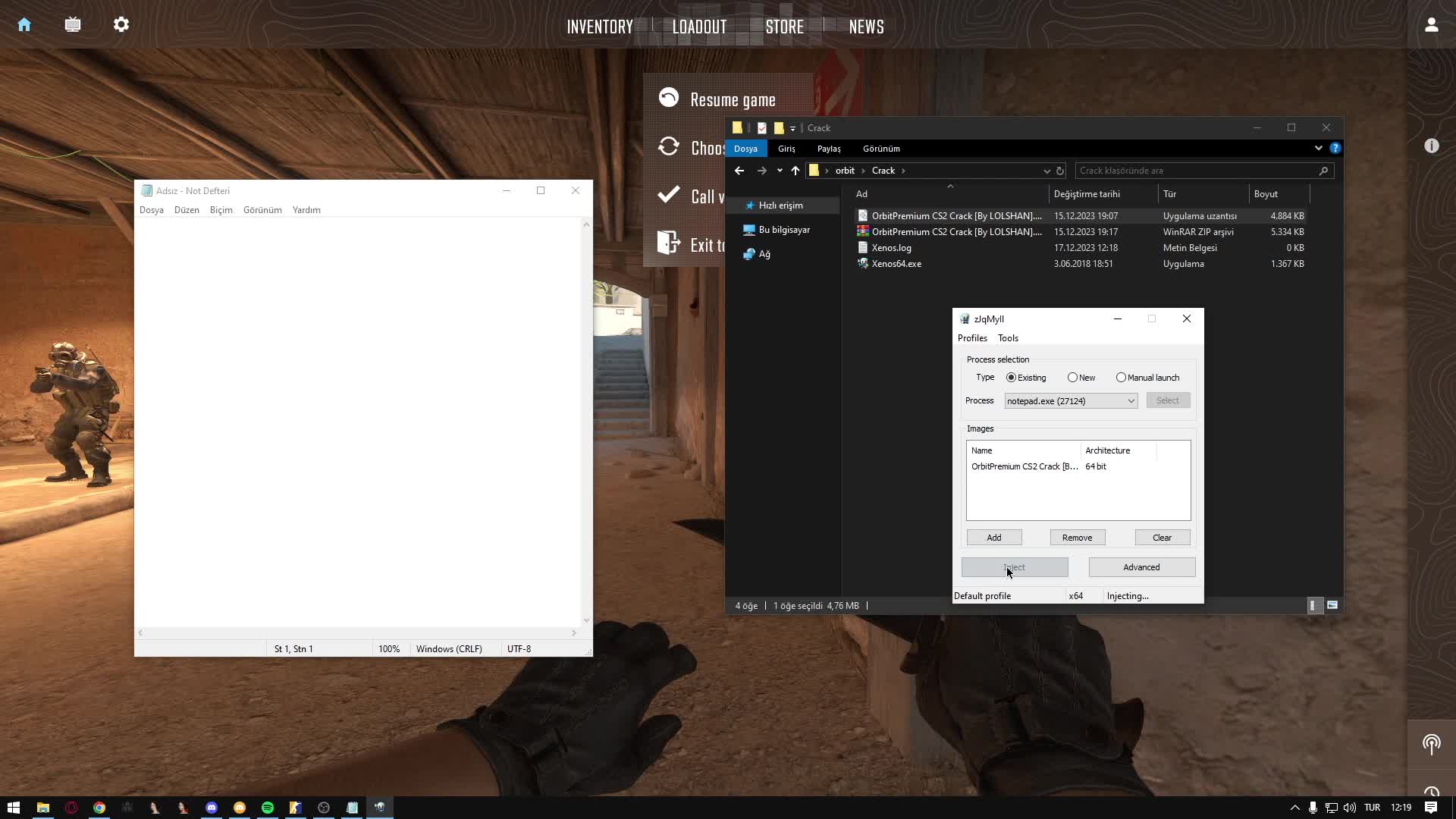1456x819 pixels.
Task: Open the Biçim menu in Notepad
Action: 221,210
